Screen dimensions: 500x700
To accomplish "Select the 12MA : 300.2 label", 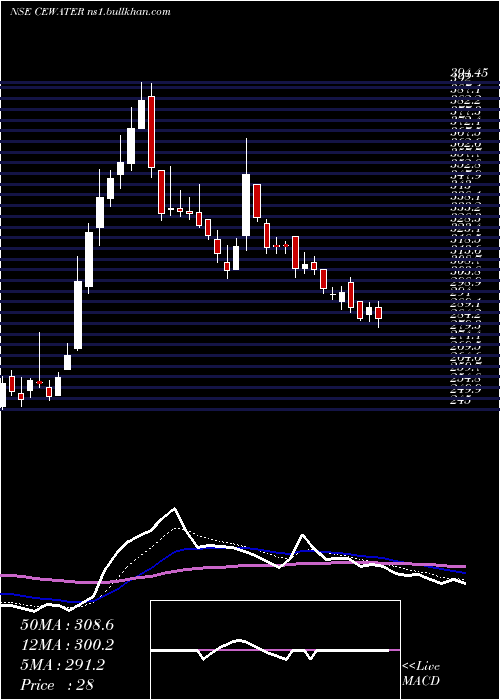I will click(67, 645).
